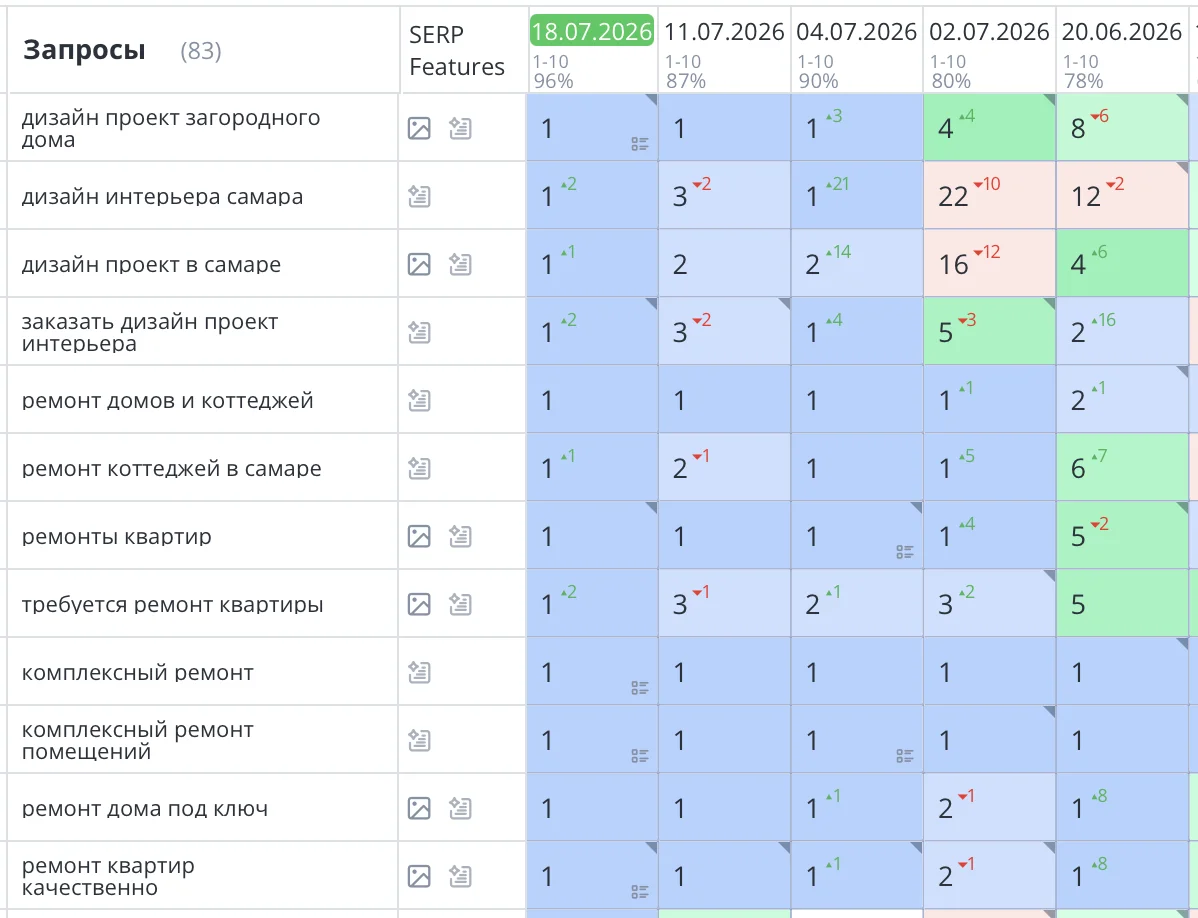Open query 'дизайн проект в самаре'
The height and width of the screenshot is (918, 1198).
[x=151, y=264]
